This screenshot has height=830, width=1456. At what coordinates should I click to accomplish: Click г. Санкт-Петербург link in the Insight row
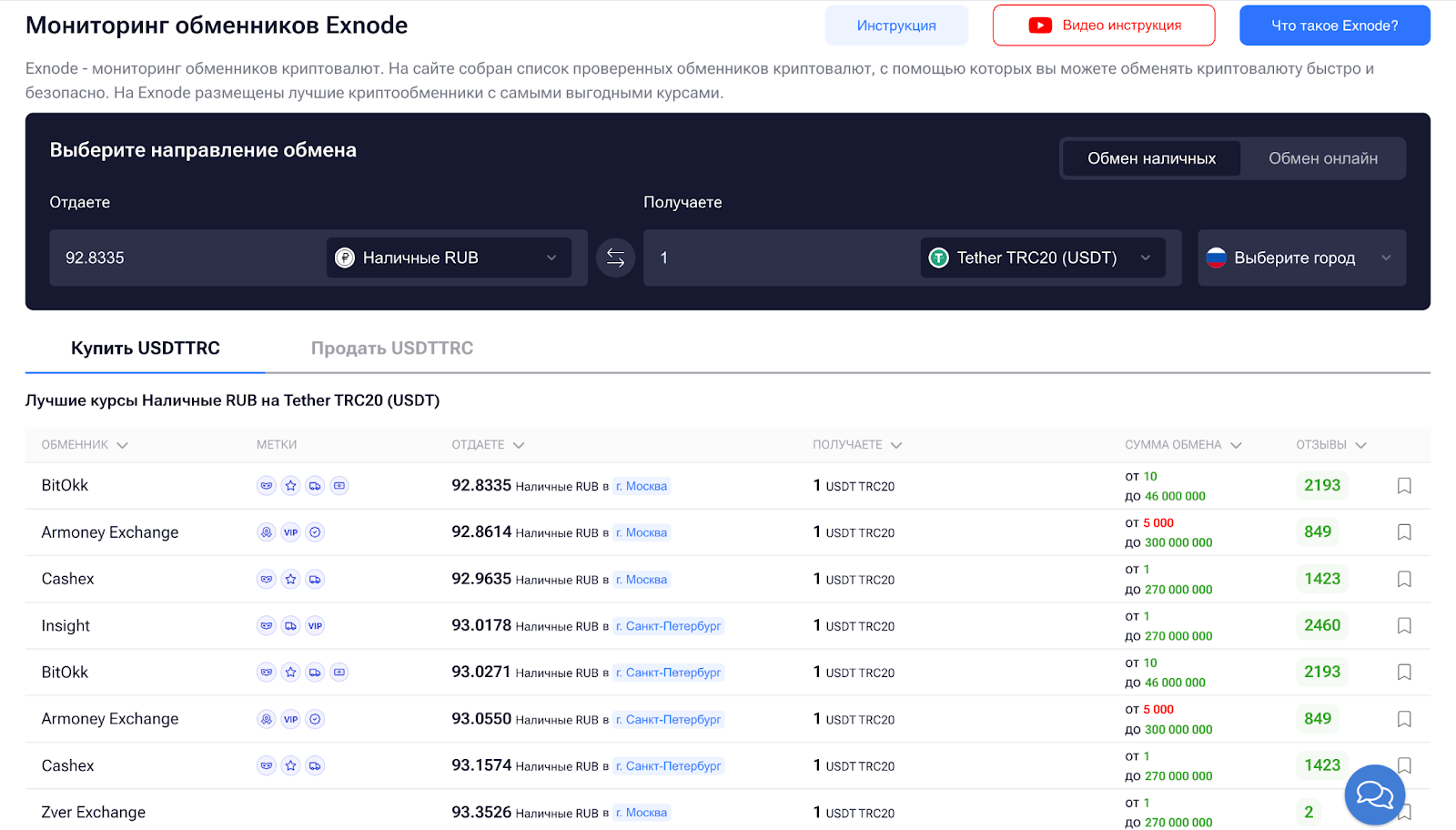[x=668, y=626]
